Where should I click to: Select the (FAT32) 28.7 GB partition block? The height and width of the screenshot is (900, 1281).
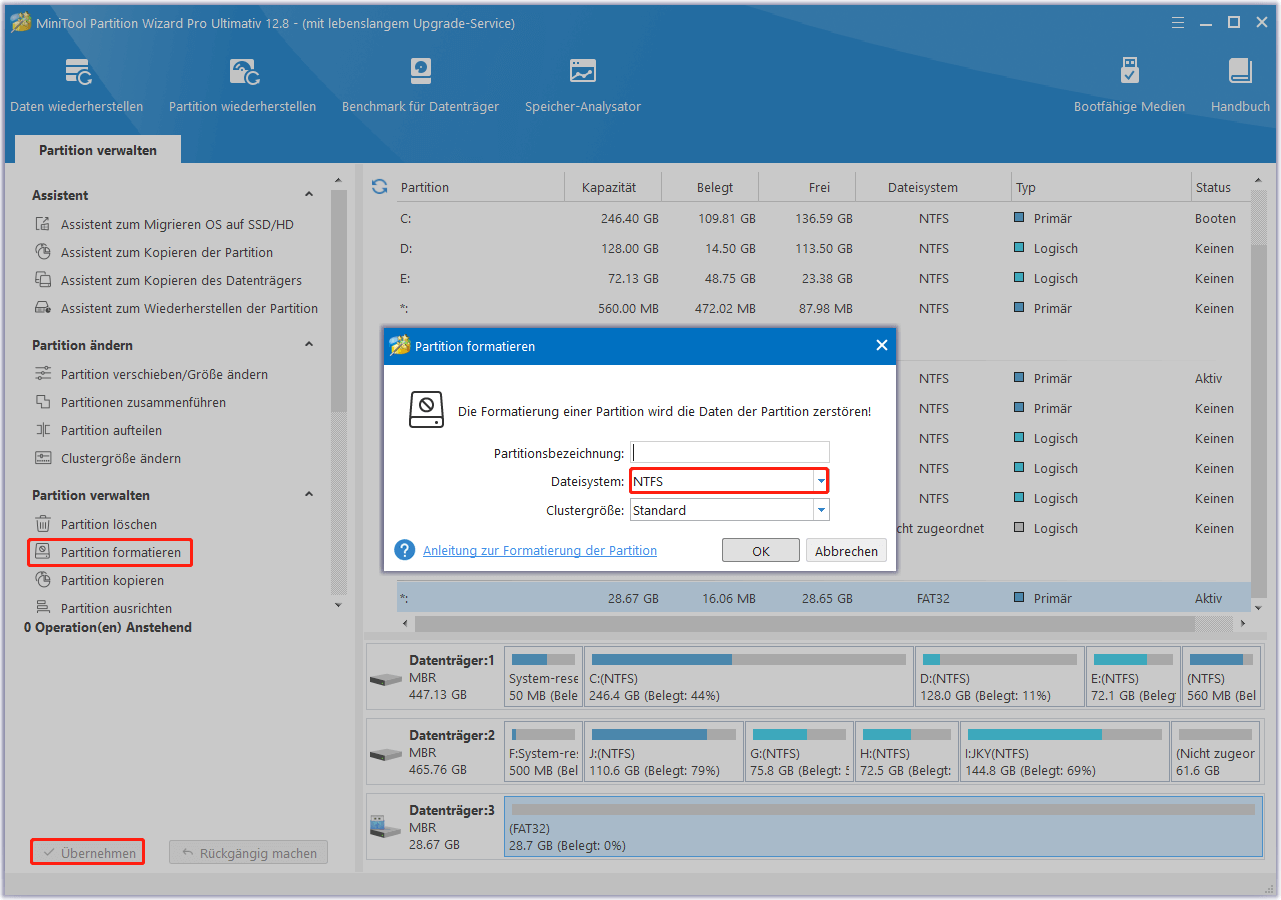(x=883, y=826)
